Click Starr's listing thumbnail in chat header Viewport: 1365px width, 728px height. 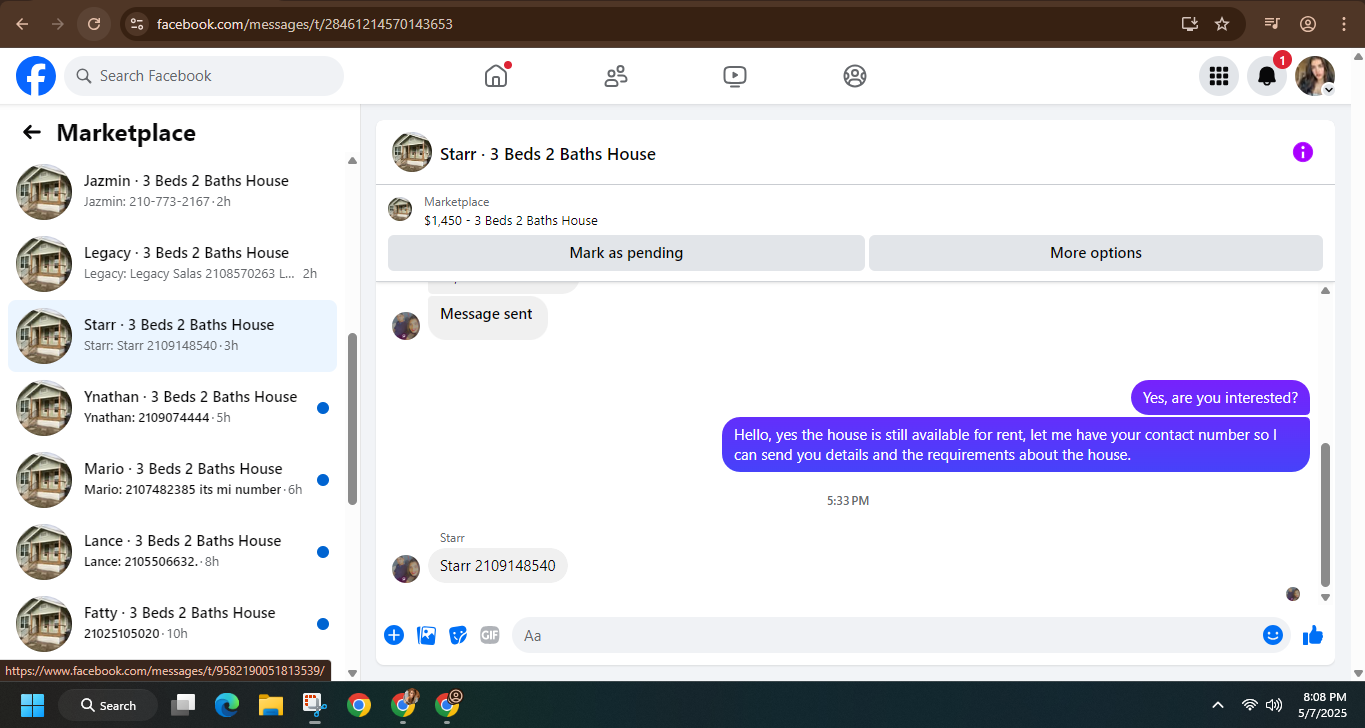click(412, 153)
